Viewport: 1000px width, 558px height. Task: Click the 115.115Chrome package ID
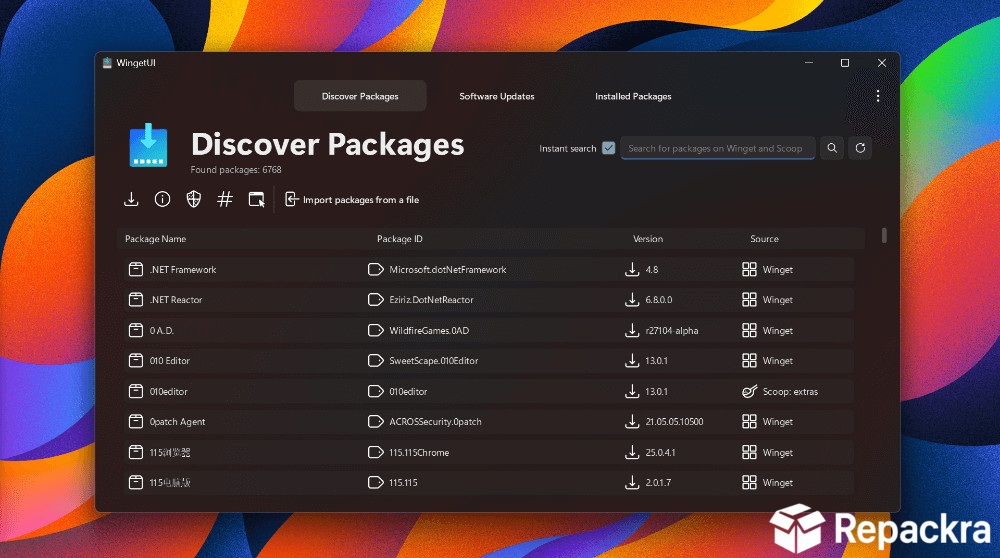pyautogui.click(x=419, y=453)
